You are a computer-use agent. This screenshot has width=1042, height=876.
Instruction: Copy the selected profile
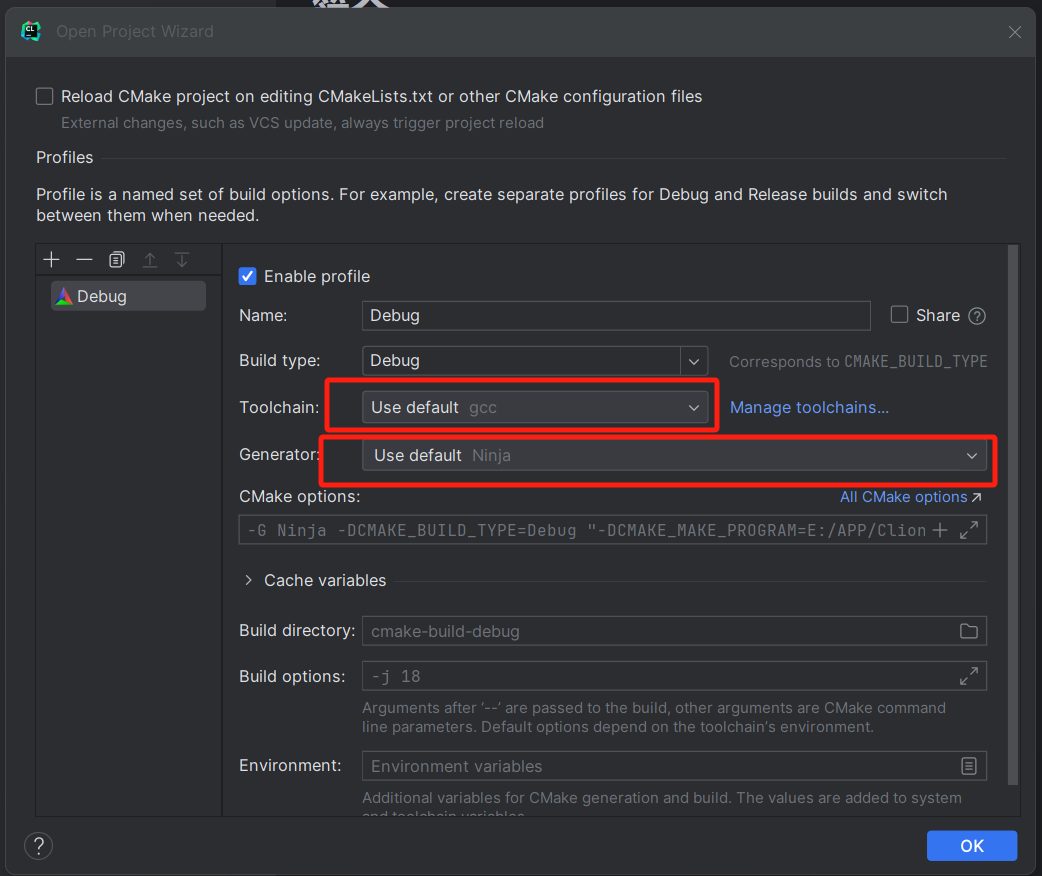point(117,259)
